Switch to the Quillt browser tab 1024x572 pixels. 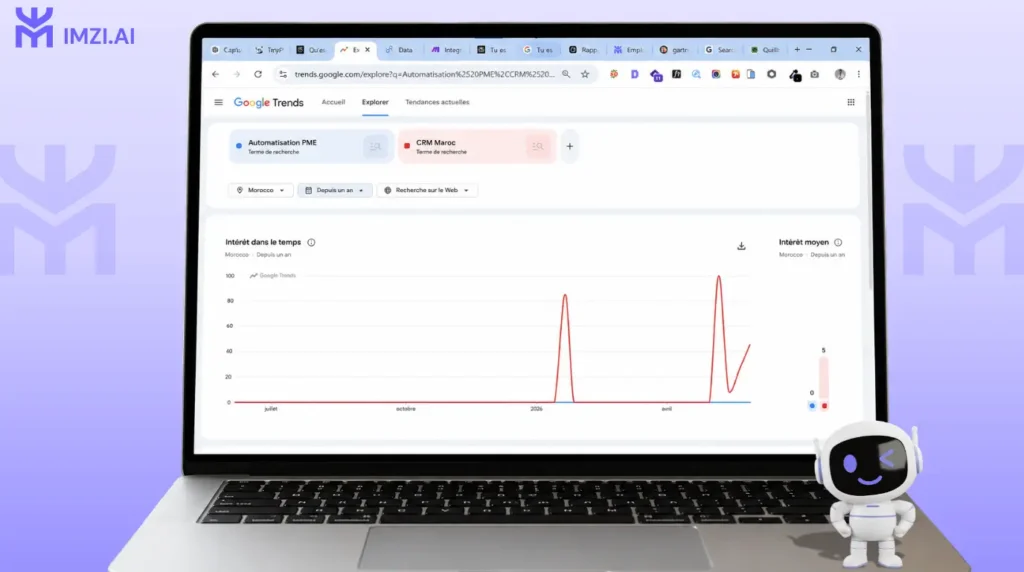click(765, 50)
